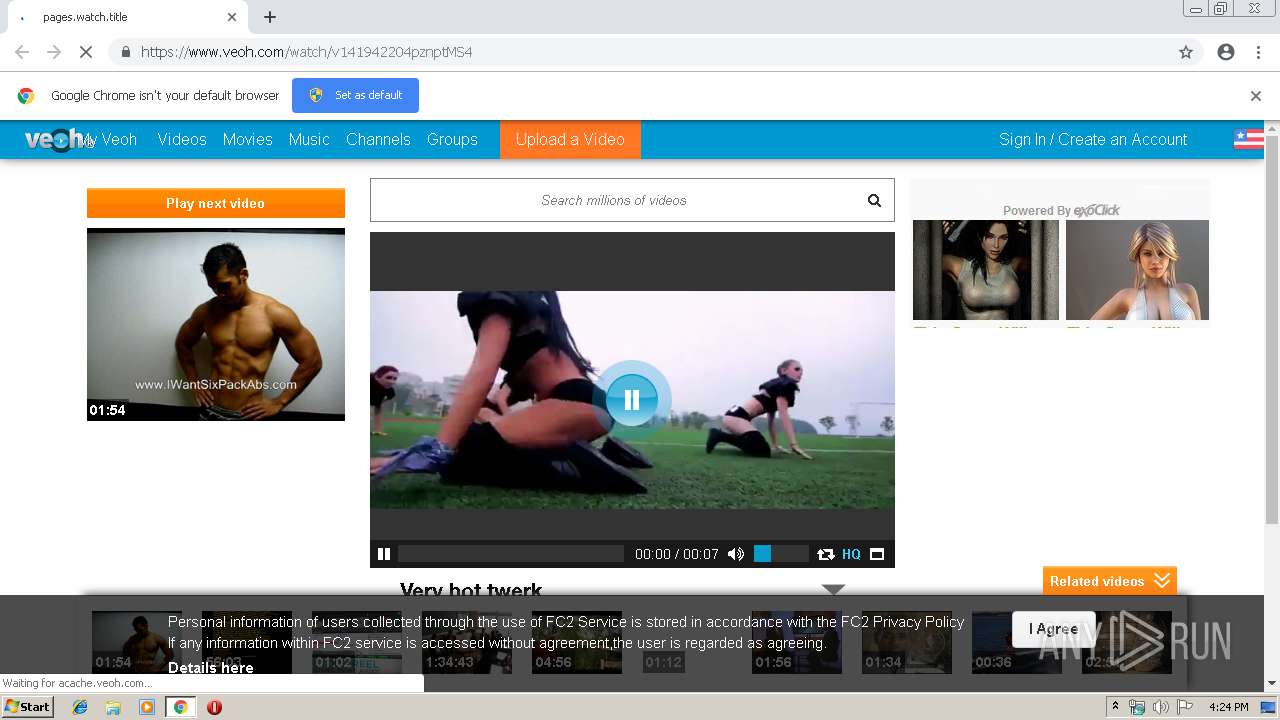The height and width of the screenshot is (720, 1280).
Task: Open fullscreen mode in video player
Action: coord(877,554)
